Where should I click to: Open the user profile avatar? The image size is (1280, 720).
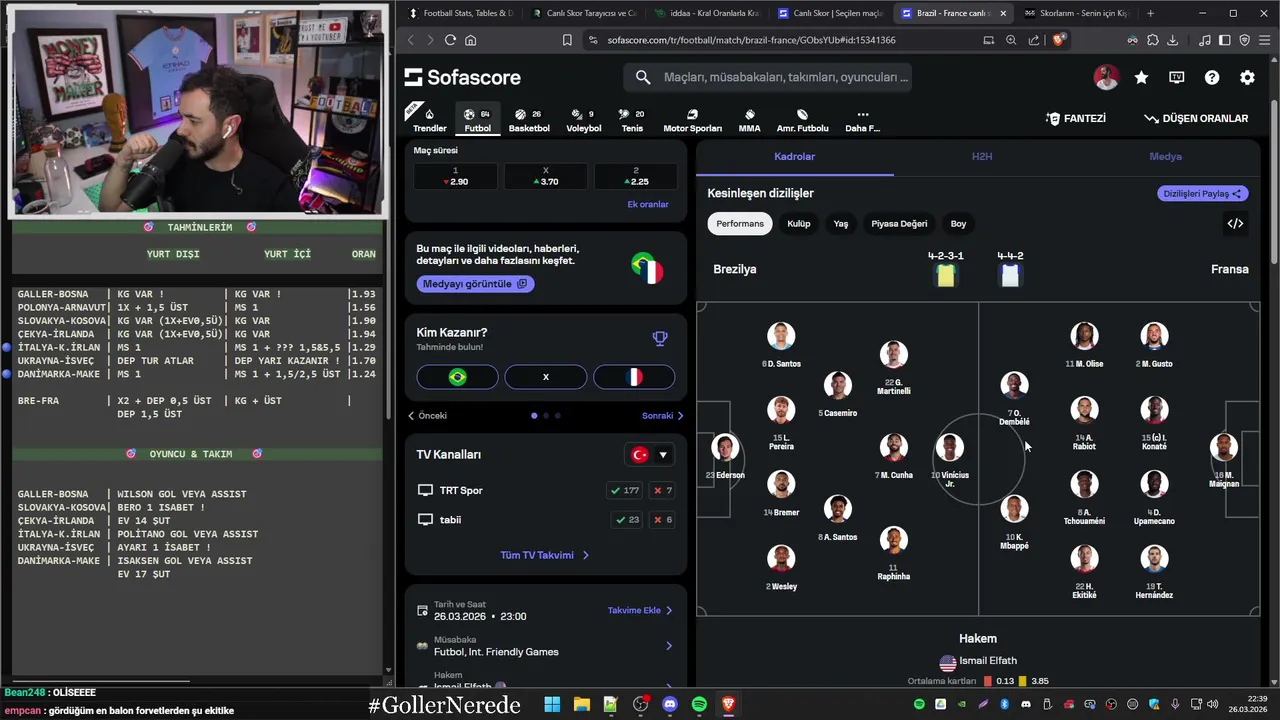pos(1106,77)
